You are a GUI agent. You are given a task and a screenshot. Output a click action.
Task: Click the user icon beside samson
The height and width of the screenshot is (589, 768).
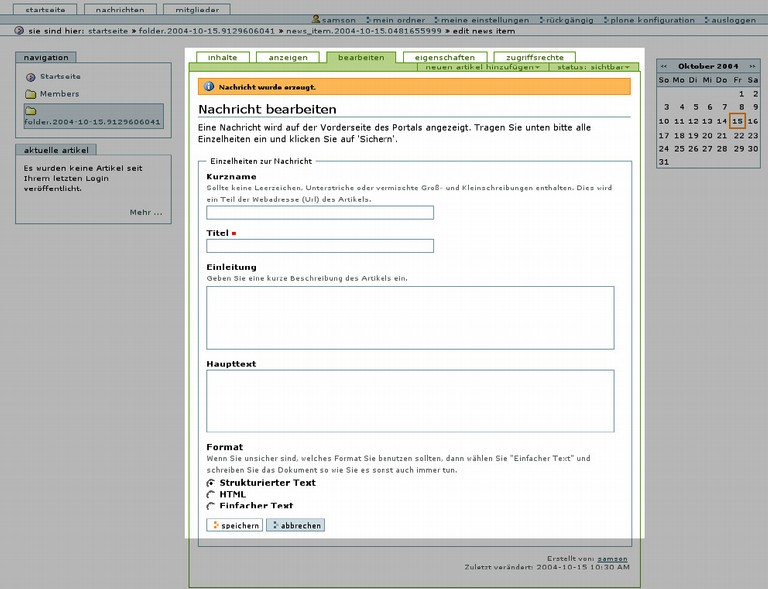(316, 20)
